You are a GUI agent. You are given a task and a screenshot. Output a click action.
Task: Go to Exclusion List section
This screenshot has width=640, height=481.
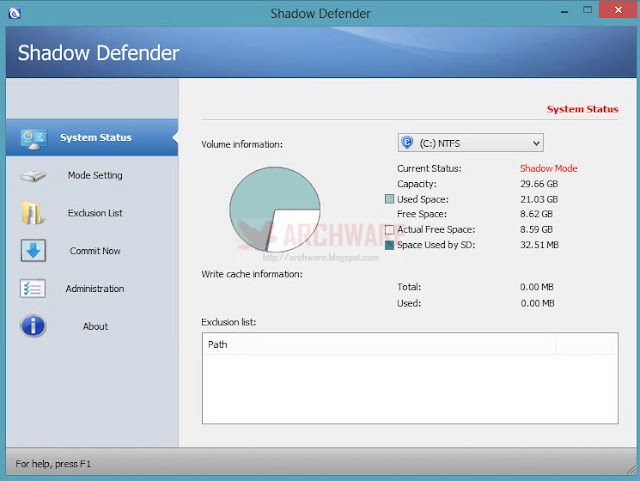pos(92,213)
